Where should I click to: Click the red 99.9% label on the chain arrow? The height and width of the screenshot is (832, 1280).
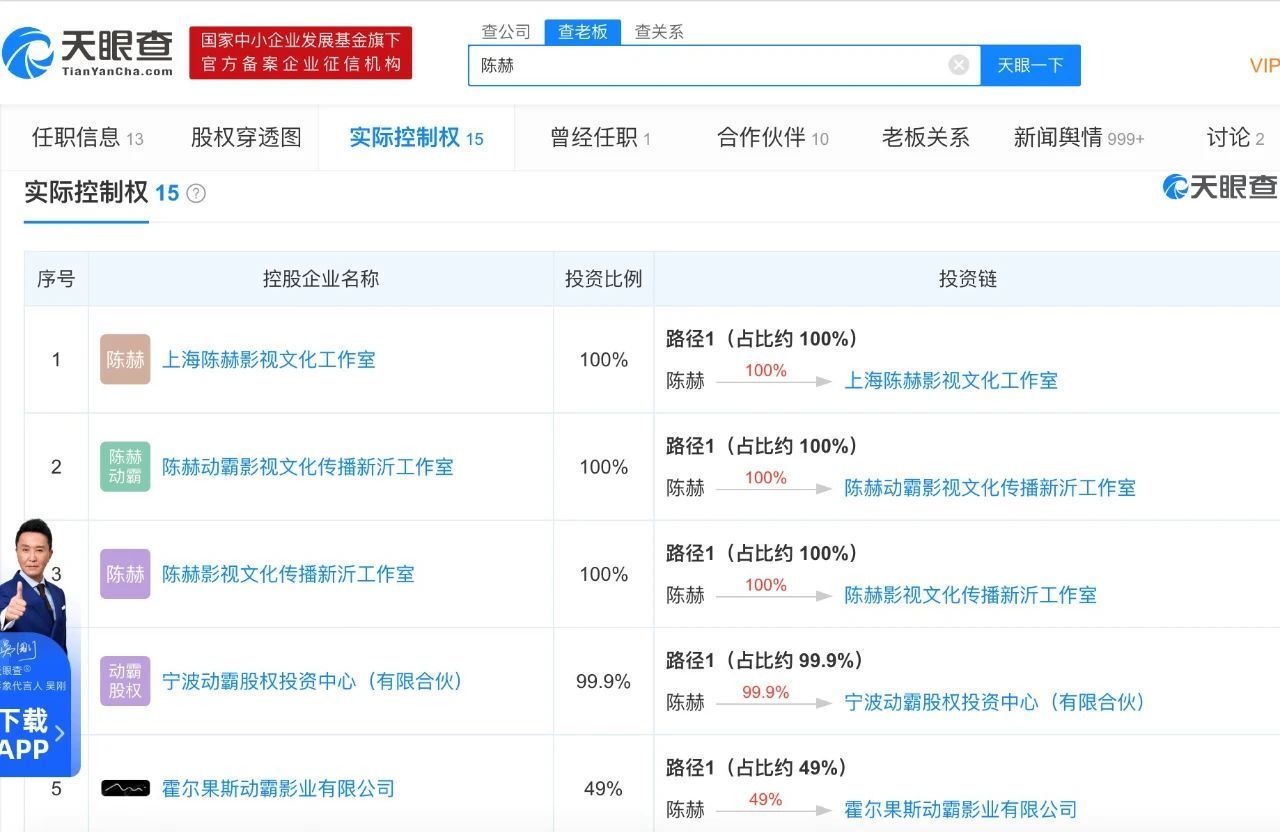tap(766, 692)
